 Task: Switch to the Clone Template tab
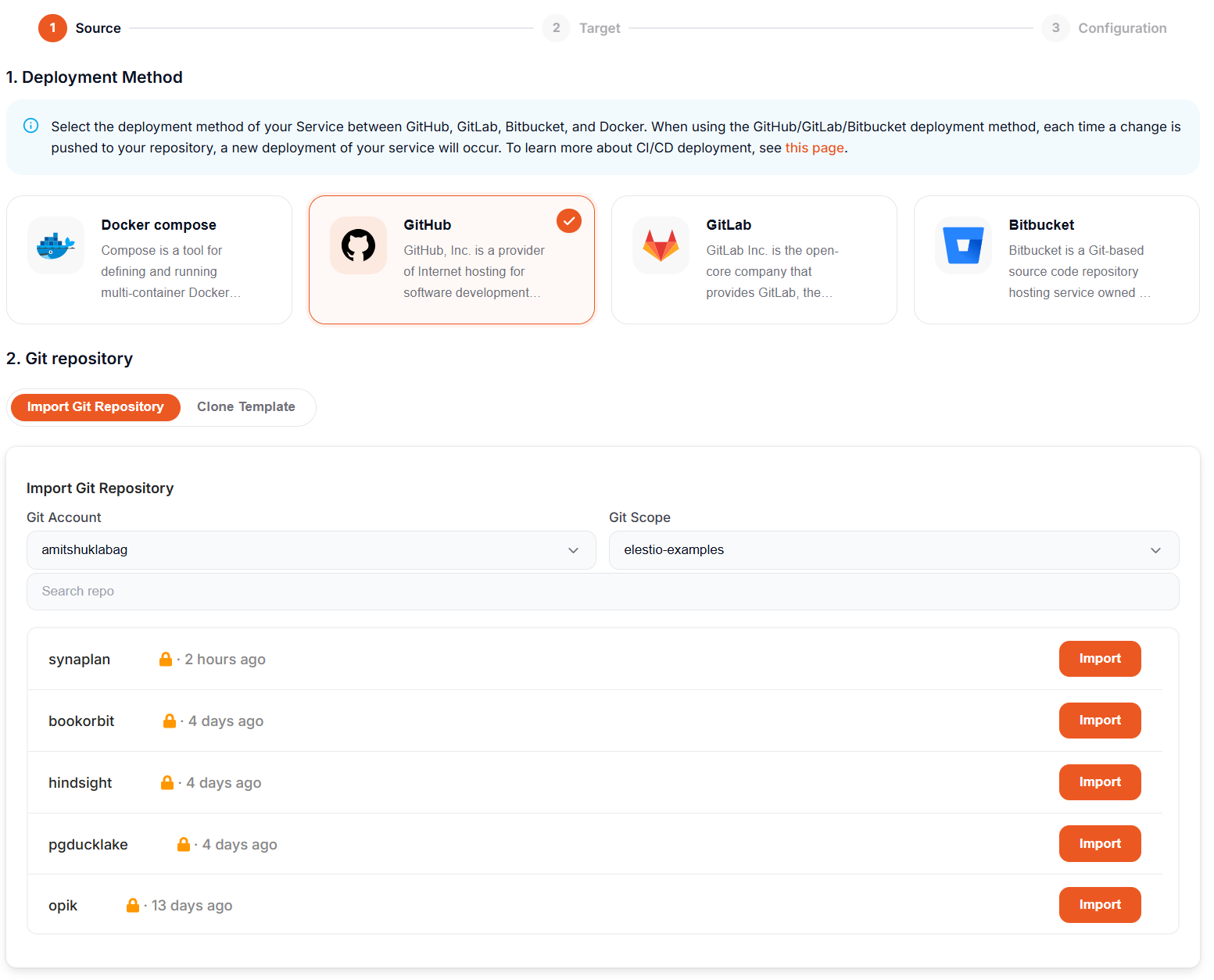[246, 407]
